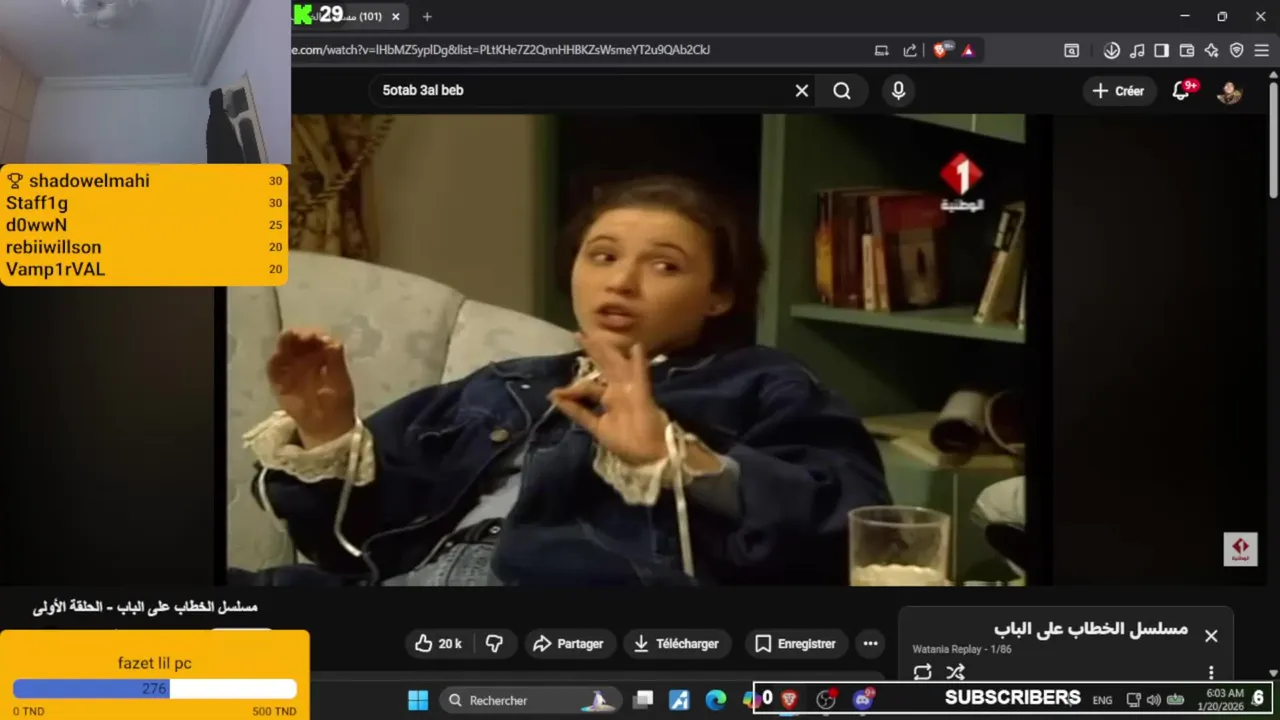Click the webcam overlay thumbnail

tap(146, 82)
